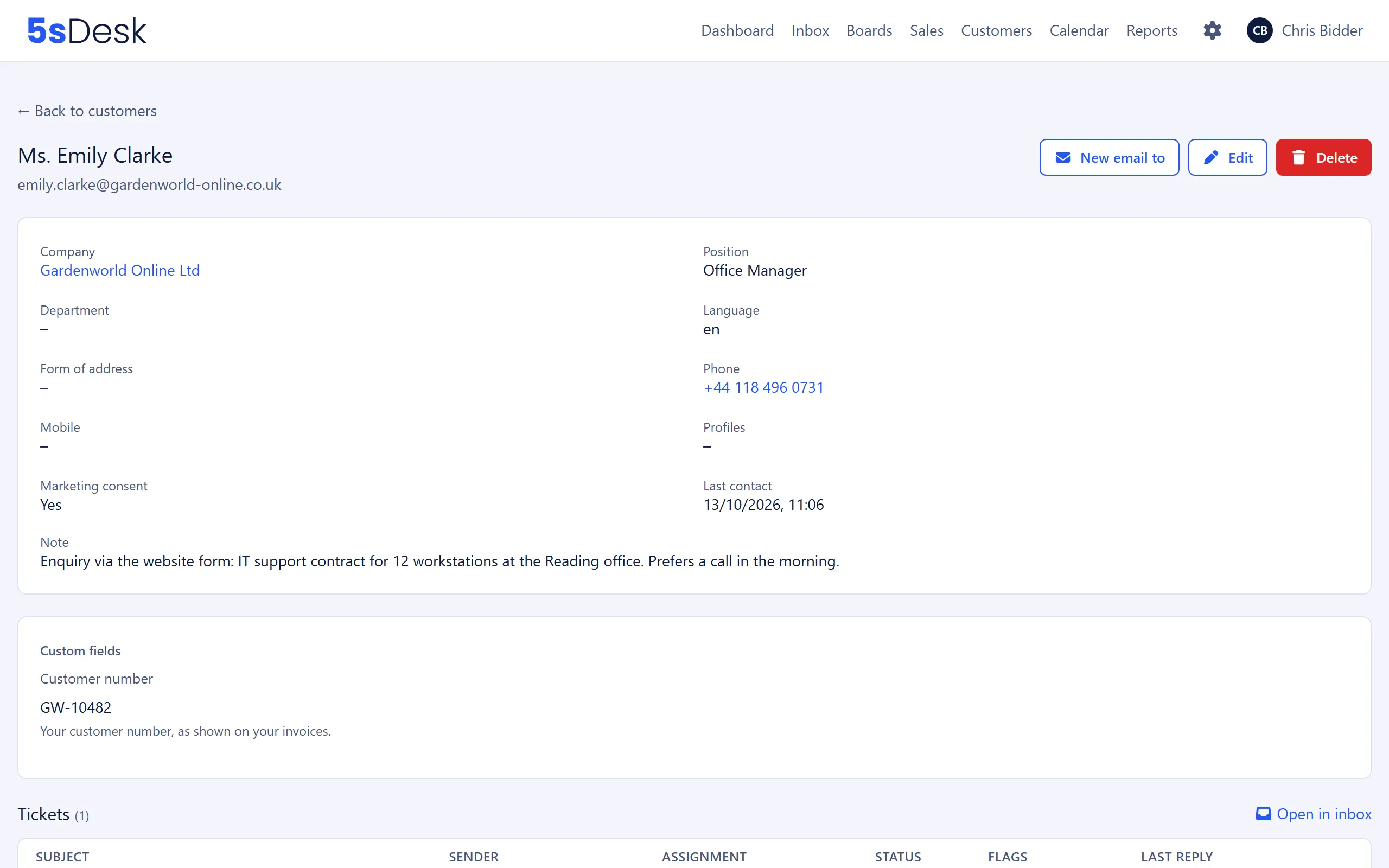The height and width of the screenshot is (868, 1389).
Task: Compose a new email to Emily Clarke
Action: 1109,157
